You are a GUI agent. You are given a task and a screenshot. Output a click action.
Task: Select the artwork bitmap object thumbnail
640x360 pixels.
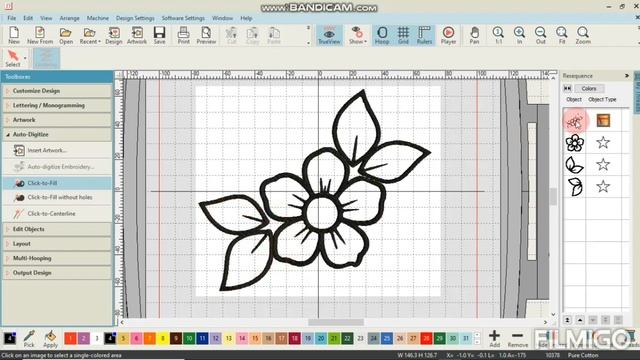coord(575,121)
